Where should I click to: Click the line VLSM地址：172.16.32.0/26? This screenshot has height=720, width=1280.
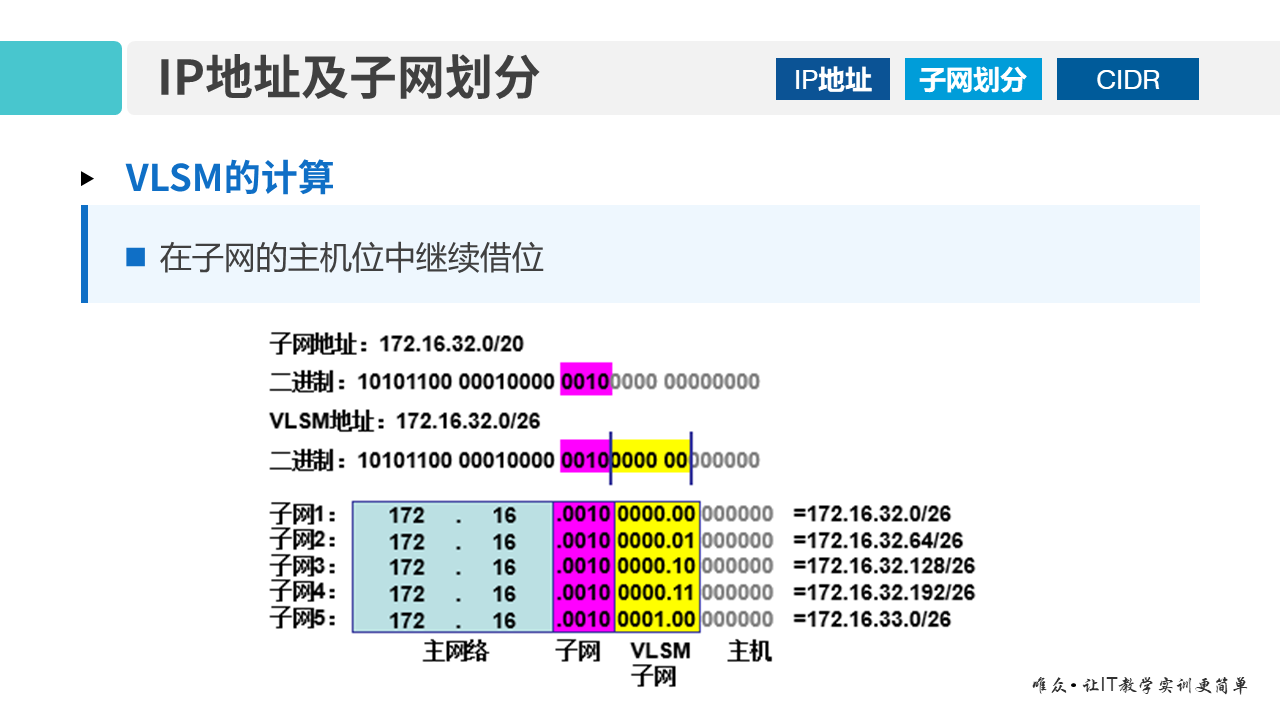[404, 421]
